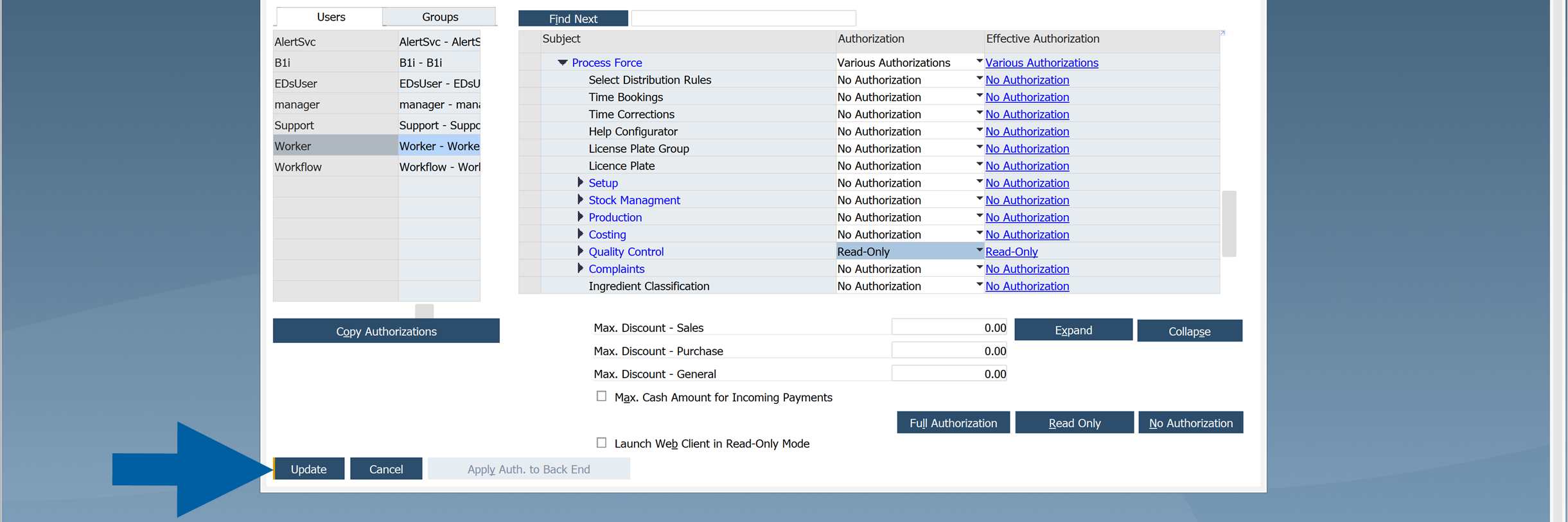This screenshot has height=522, width=1568.
Task: Select the EDsUser user row
Action: (376, 83)
